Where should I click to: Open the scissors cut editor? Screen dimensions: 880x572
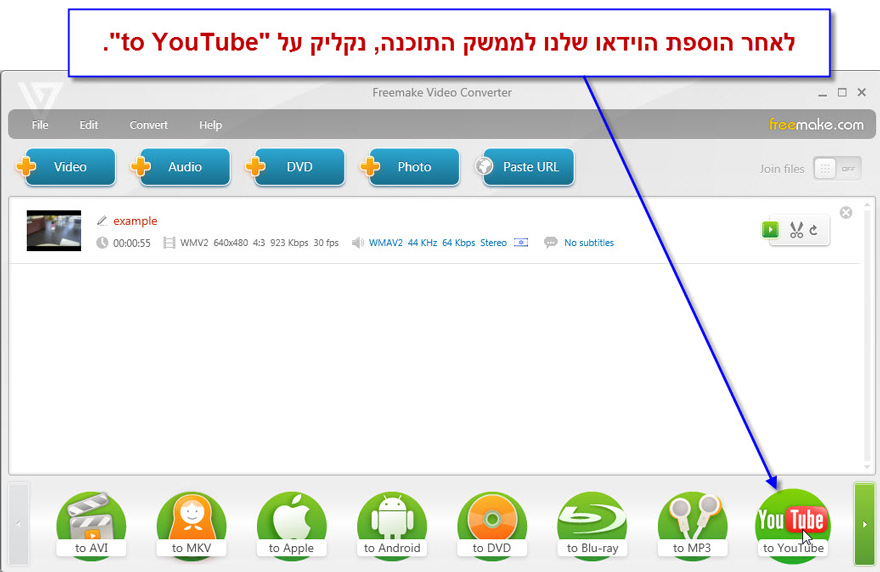(796, 230)
